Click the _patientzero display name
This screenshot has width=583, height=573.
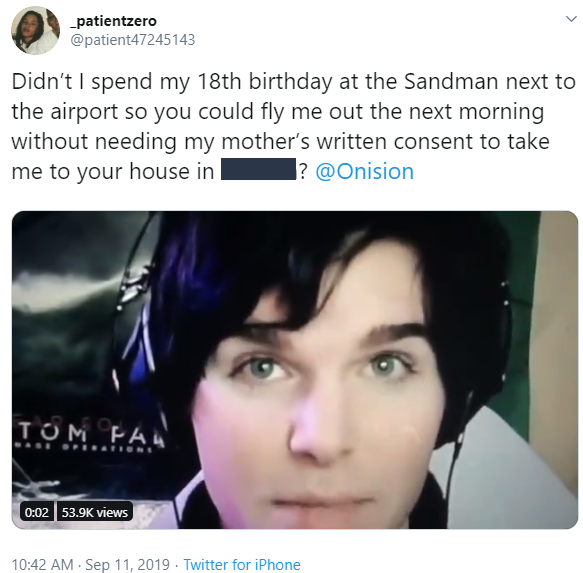(x=113, y=21)
